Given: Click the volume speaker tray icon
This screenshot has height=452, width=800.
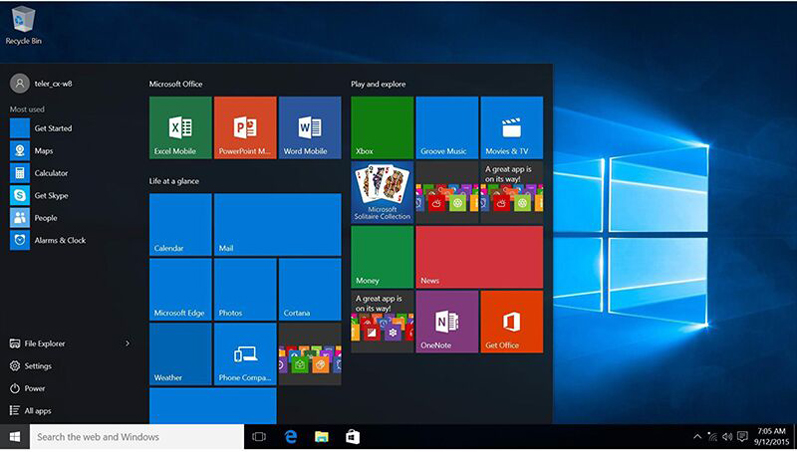Looking at the screenshot, I should tap(727, 437).
